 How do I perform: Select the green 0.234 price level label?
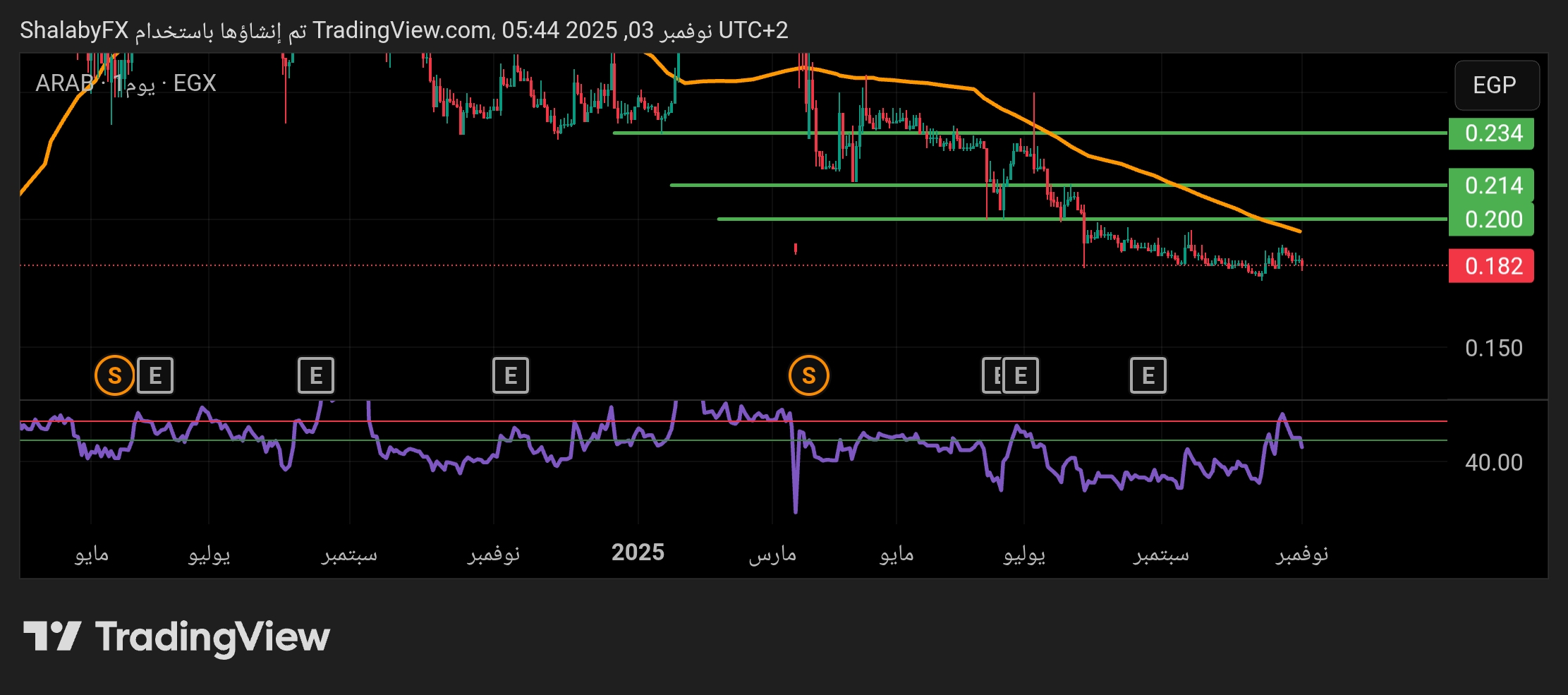click(x=1491, y=133)
